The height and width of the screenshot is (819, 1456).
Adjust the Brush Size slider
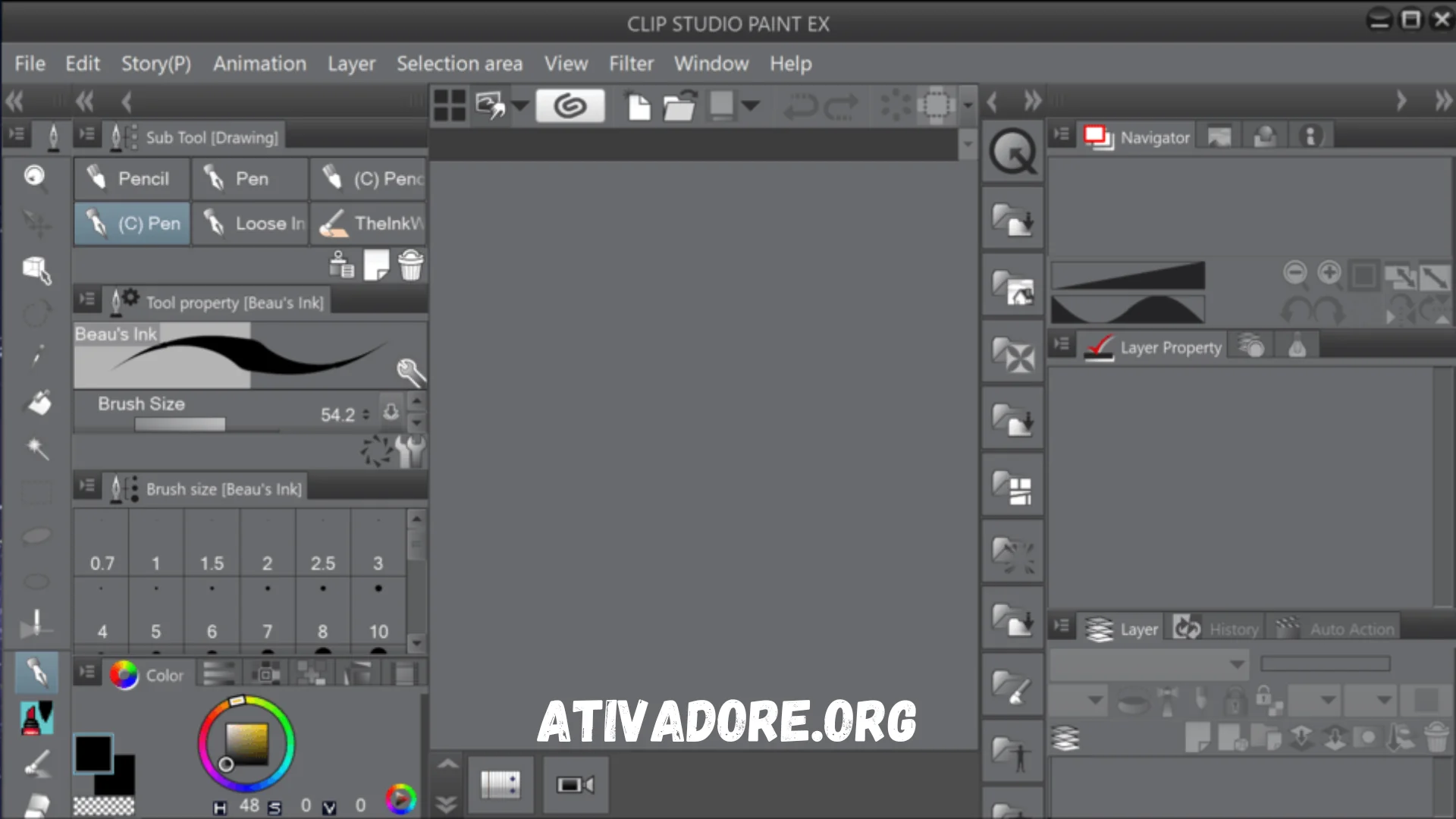(181, 423)
